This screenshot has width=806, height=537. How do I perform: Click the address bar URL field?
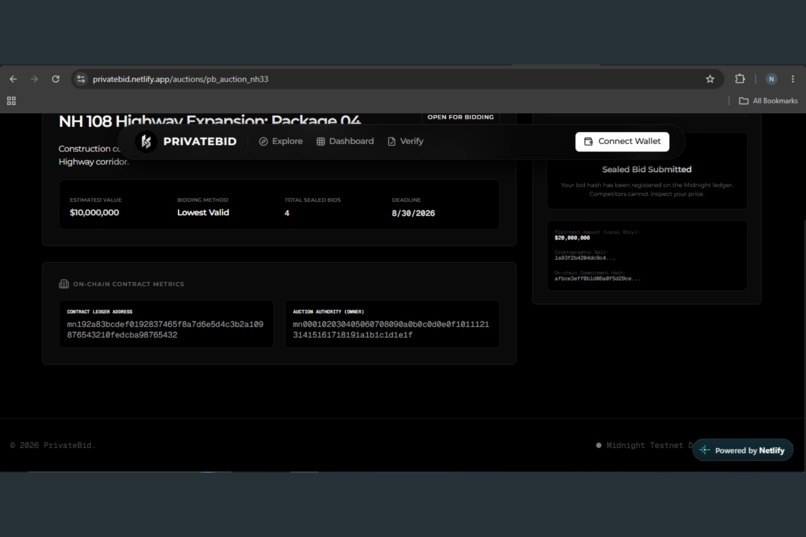(396, 79)
